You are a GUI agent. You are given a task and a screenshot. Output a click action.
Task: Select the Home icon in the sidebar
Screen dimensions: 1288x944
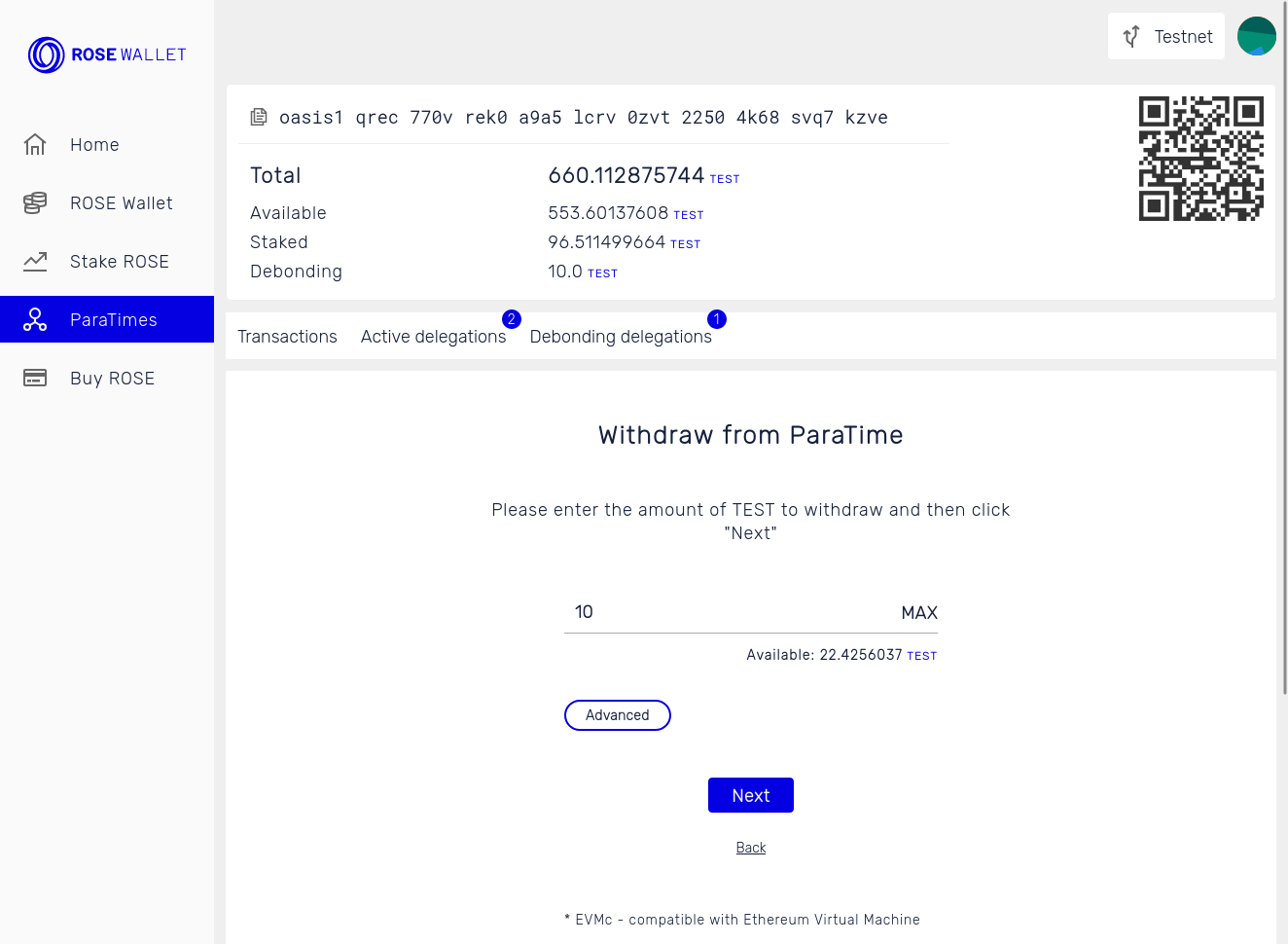tap(35, 144)
